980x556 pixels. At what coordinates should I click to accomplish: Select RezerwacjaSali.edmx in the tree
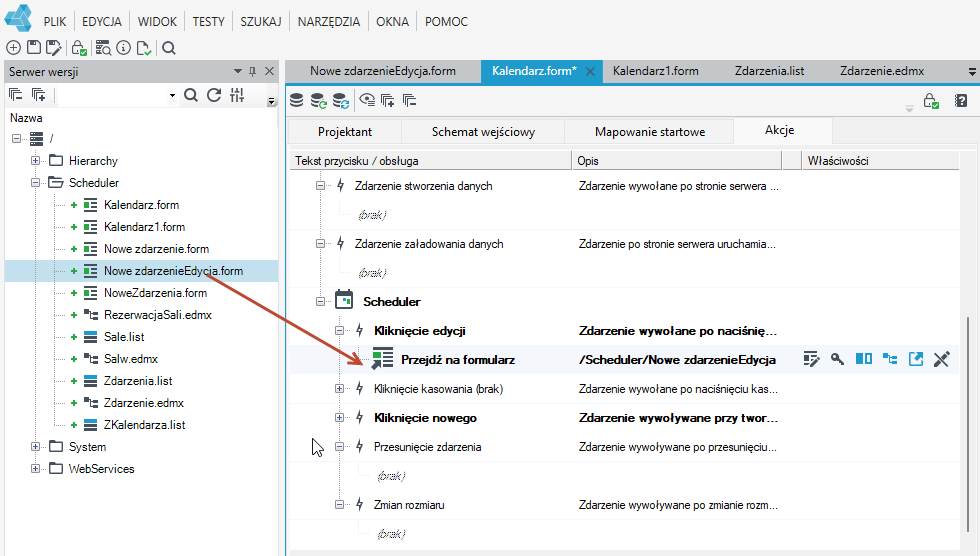pyautogui.click(x=158, y=315)
